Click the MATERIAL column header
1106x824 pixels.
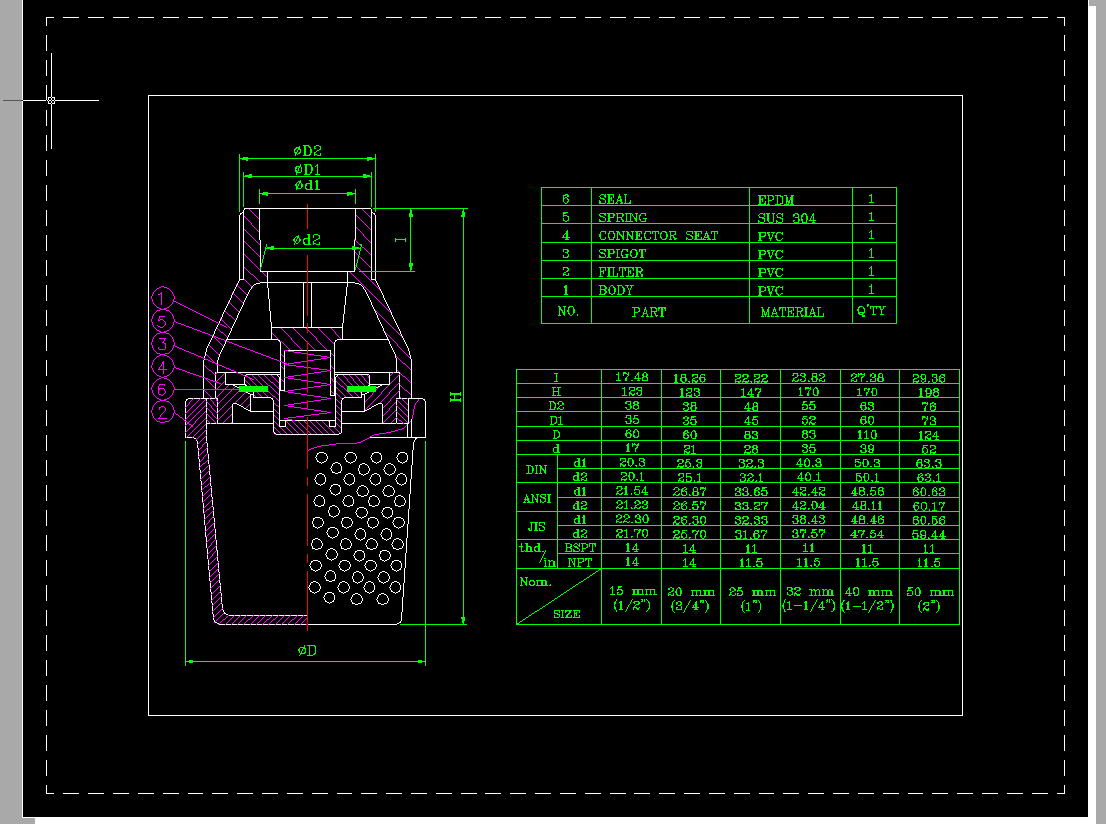[x=792, y=312]
